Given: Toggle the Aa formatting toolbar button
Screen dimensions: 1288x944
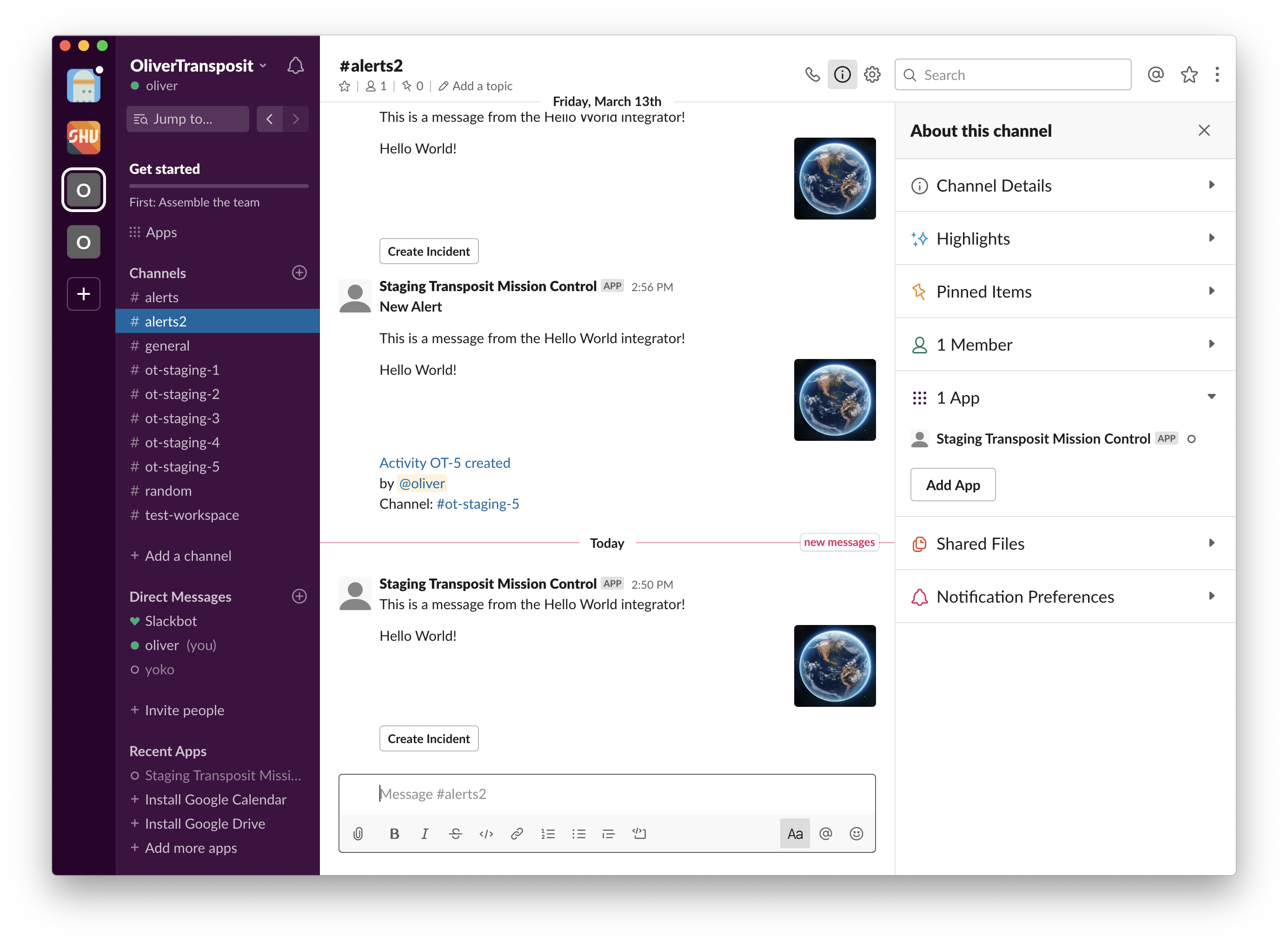Looking at the screenshot, I should tap(795, 834).
